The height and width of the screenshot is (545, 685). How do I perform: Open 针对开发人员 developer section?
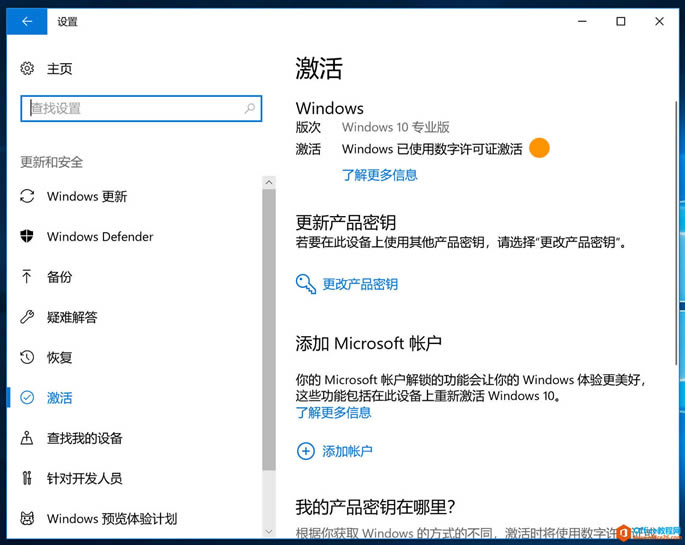85,479
